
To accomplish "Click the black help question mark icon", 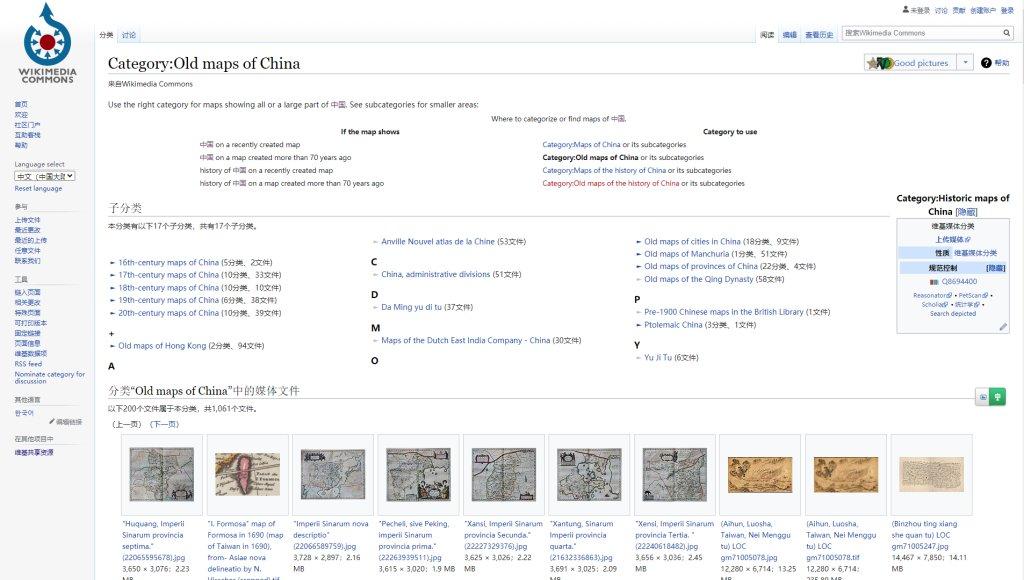I will (x=986, y=63).
